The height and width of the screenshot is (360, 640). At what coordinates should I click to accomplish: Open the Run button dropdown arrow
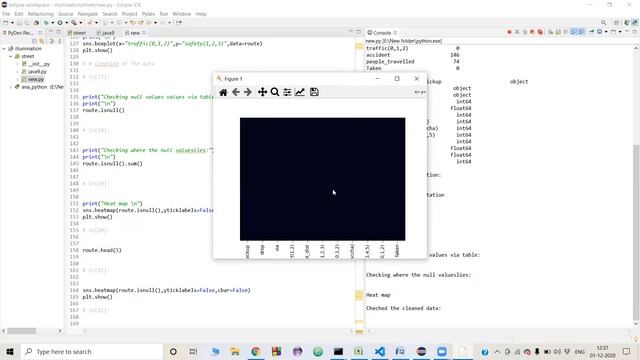(x=67, y=23)
